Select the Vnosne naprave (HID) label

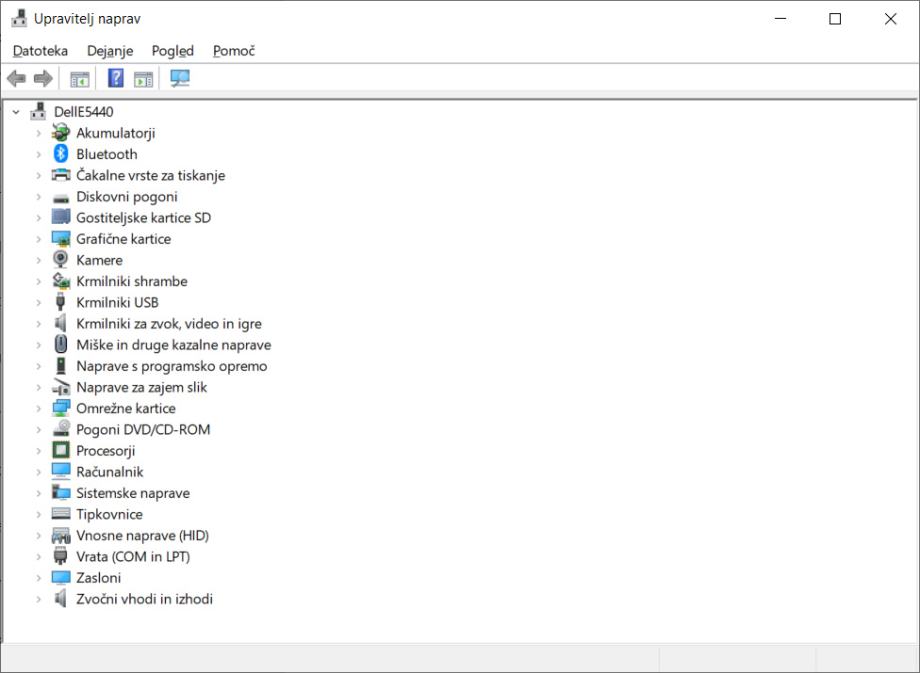[142, 535]
